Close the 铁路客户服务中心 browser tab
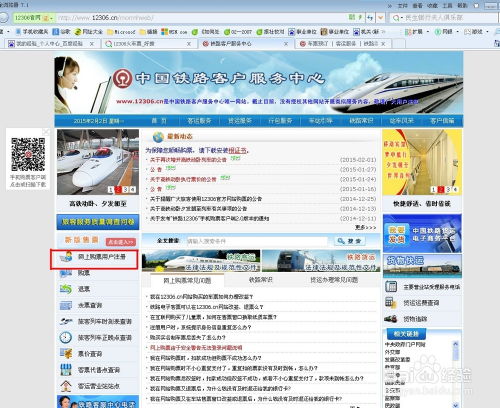This screenshot has height=408, width=500. tap(286, 44)
